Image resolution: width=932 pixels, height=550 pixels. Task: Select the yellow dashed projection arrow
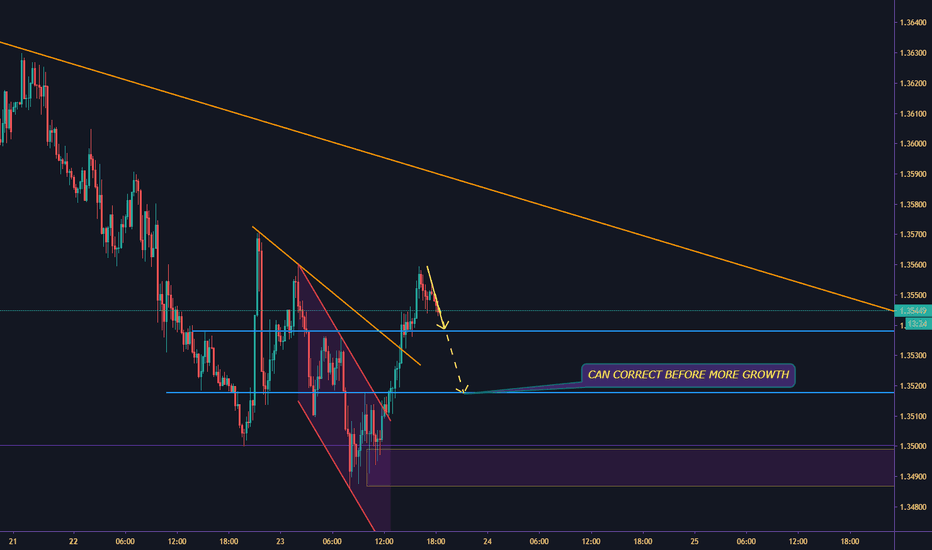(454, 360)
